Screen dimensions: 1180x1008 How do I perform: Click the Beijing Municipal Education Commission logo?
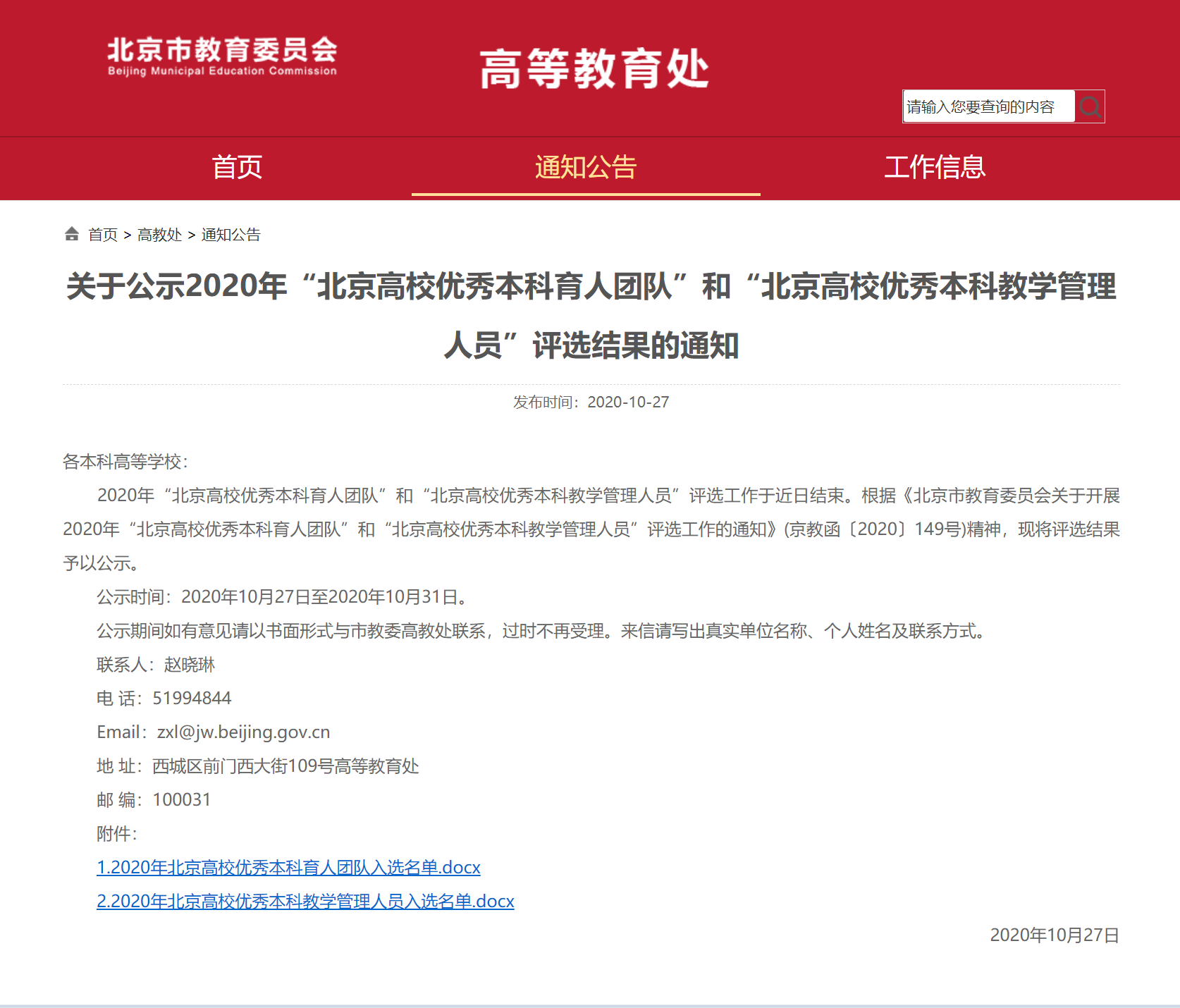point(222,56)
